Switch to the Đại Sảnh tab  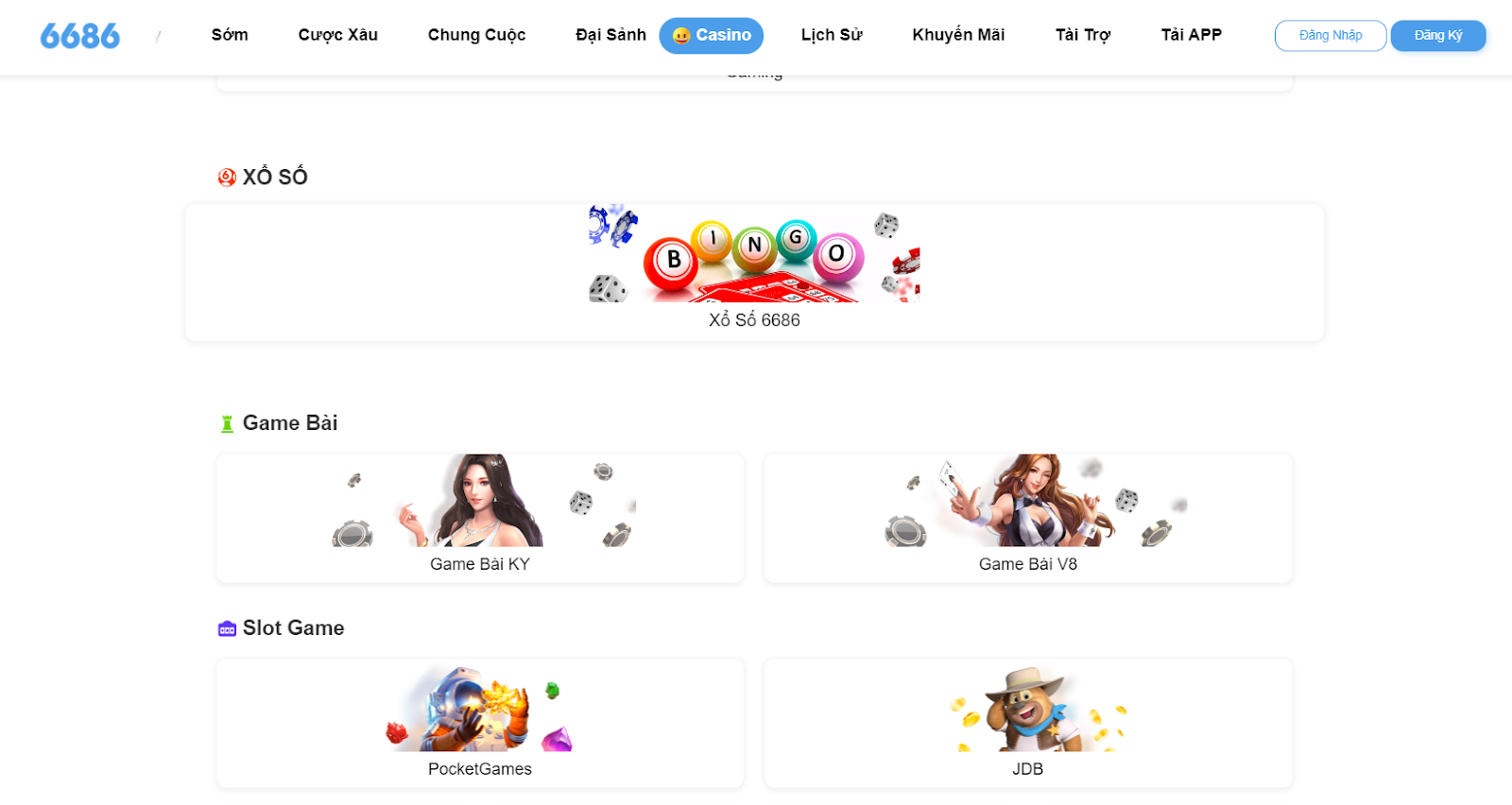(x=610, y=35)
